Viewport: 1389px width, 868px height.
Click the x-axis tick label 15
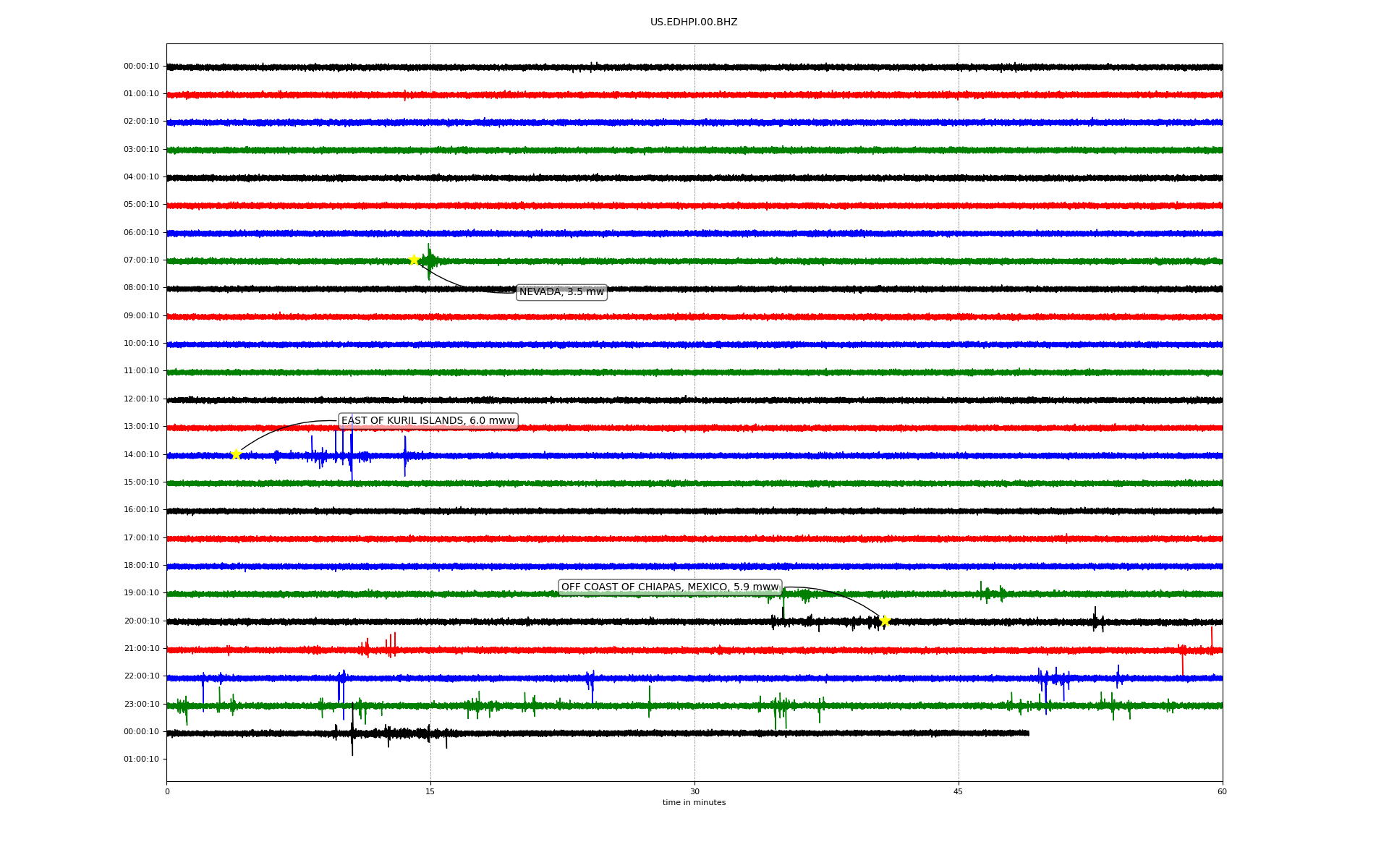click(430, 791)
